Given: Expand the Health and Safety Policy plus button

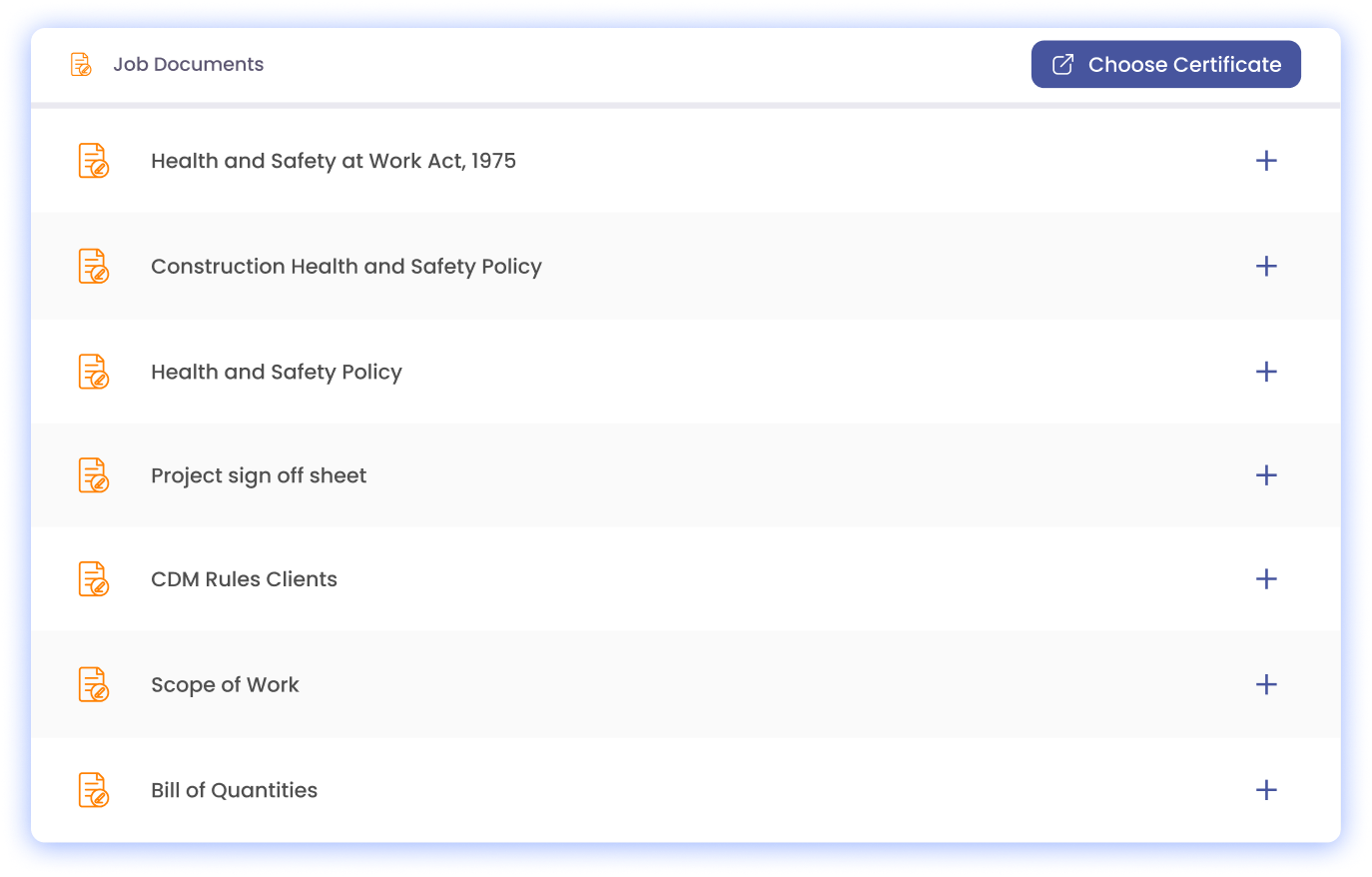Looking at the screenshot, I should [x=1266, y=372].
